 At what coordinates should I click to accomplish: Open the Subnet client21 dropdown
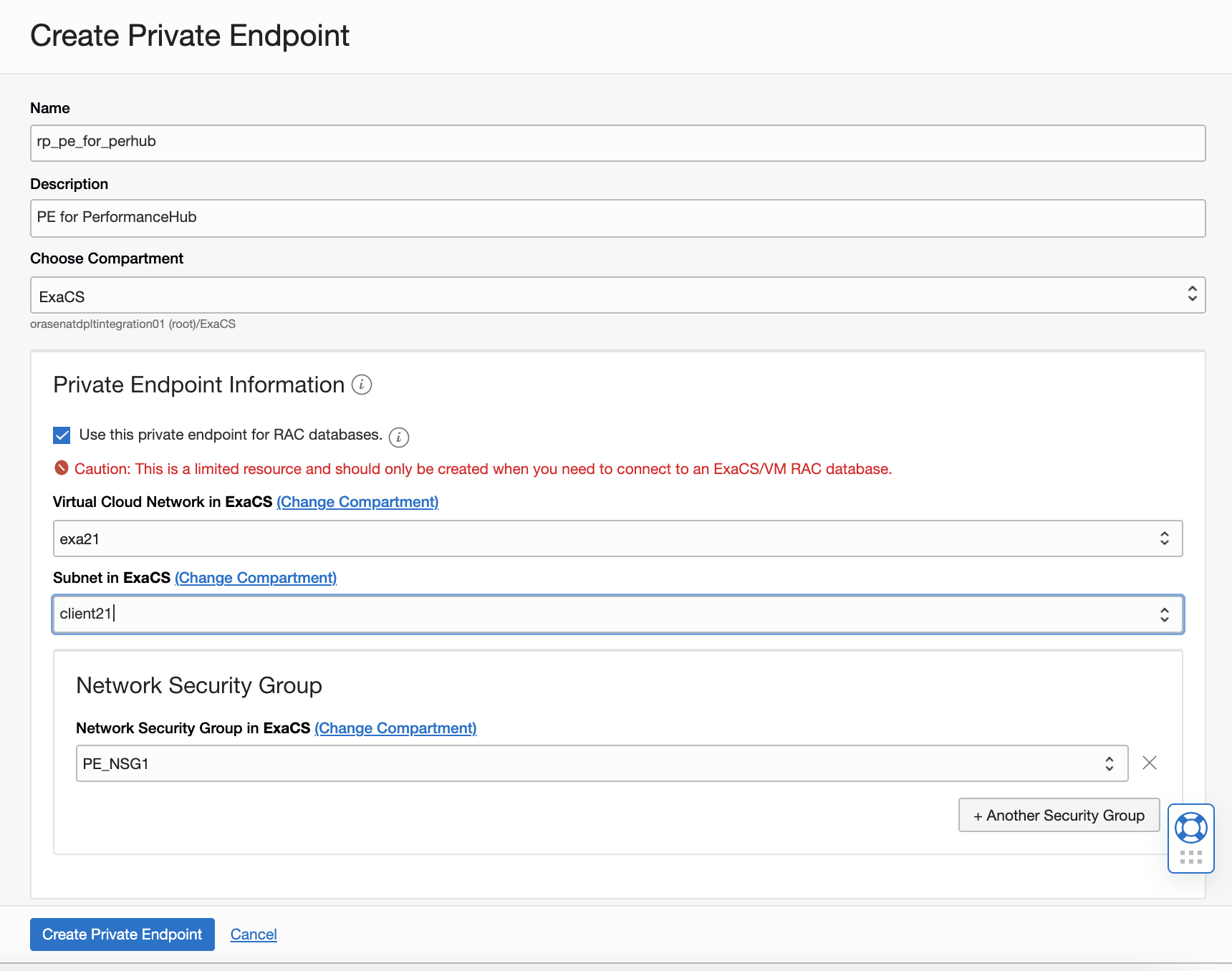(617, 614)
